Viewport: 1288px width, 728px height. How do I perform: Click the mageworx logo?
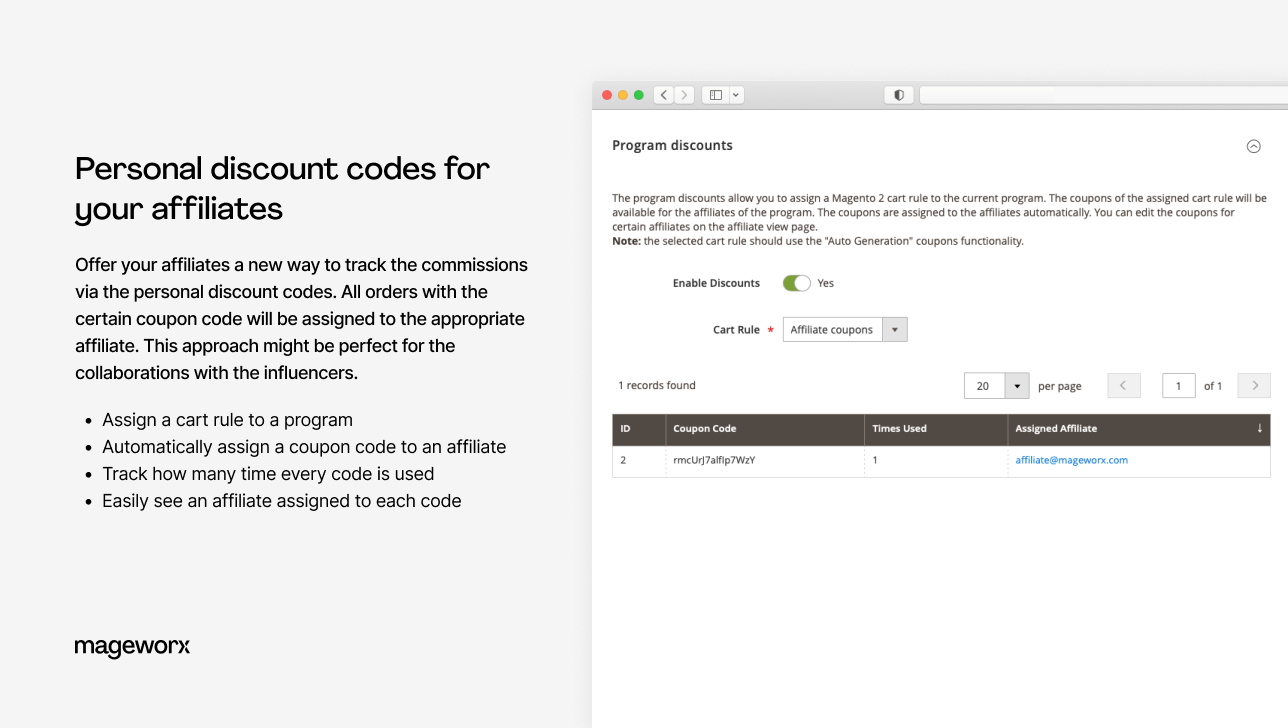(x=132, y=647)
